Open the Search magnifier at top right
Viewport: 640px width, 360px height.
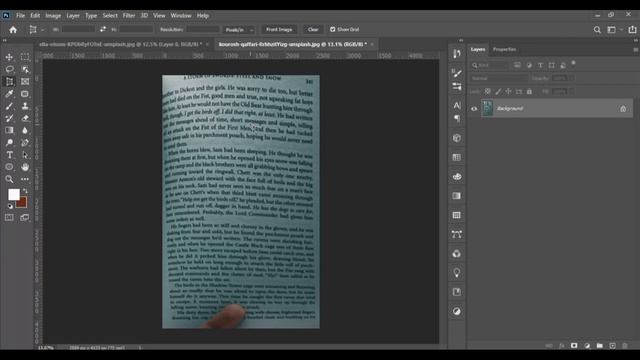pyautogui.click(x=597, y=30)
